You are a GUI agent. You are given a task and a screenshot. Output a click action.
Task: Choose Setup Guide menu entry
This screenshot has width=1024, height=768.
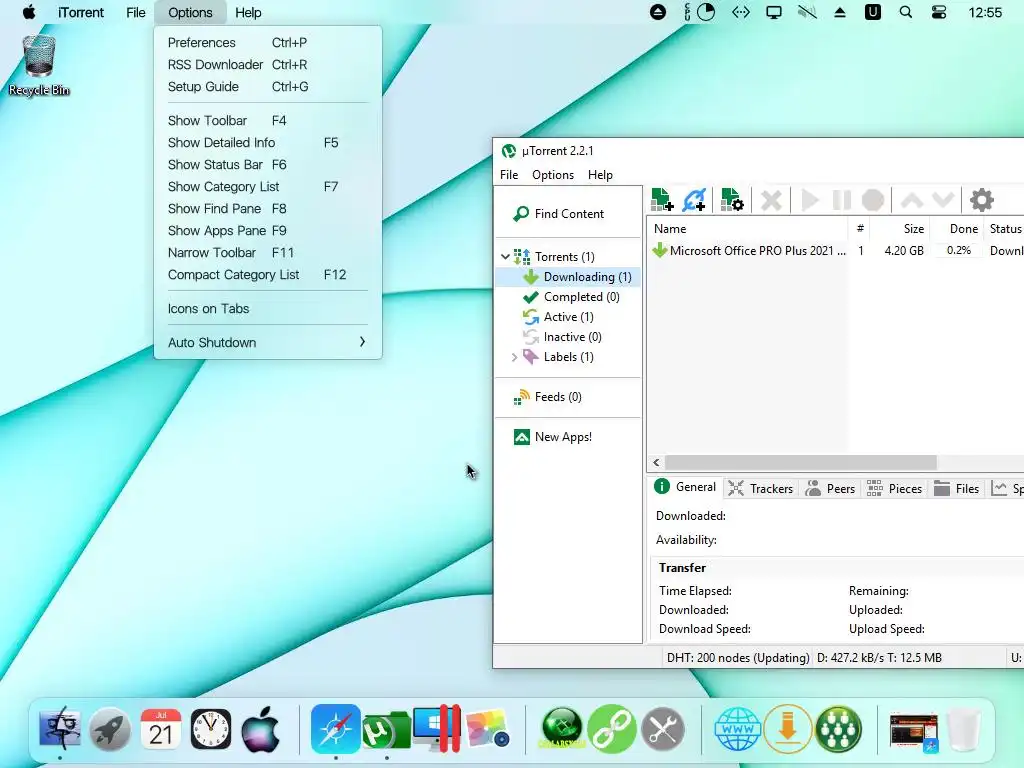tap(268, 87)
